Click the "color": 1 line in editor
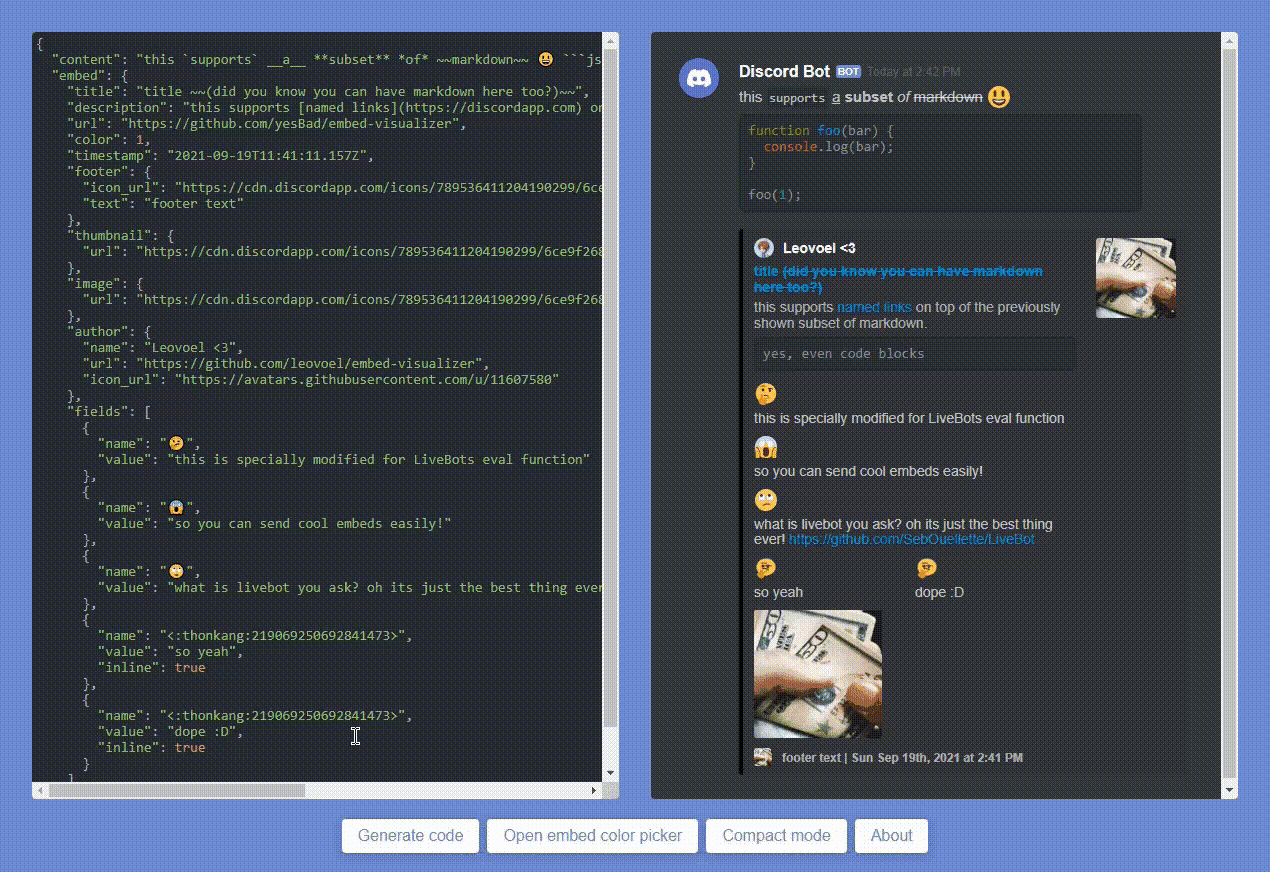This screenshot has height=872, width=1270. coord(109,139)
